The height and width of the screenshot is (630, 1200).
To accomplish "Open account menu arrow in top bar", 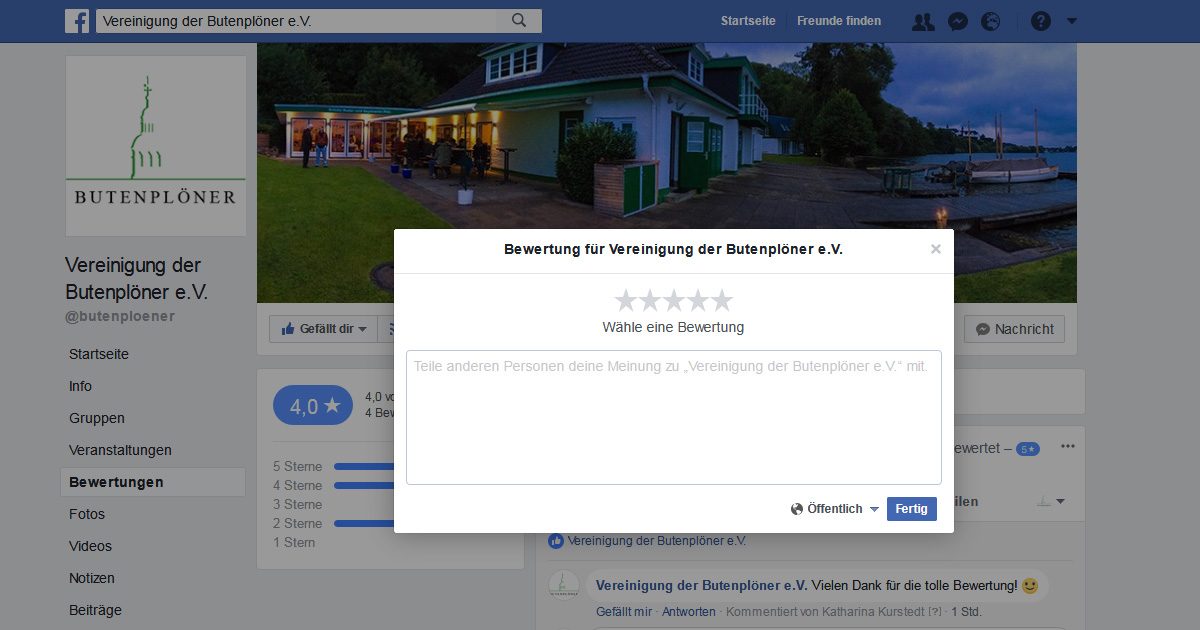I will click(x=1072, y=21).
